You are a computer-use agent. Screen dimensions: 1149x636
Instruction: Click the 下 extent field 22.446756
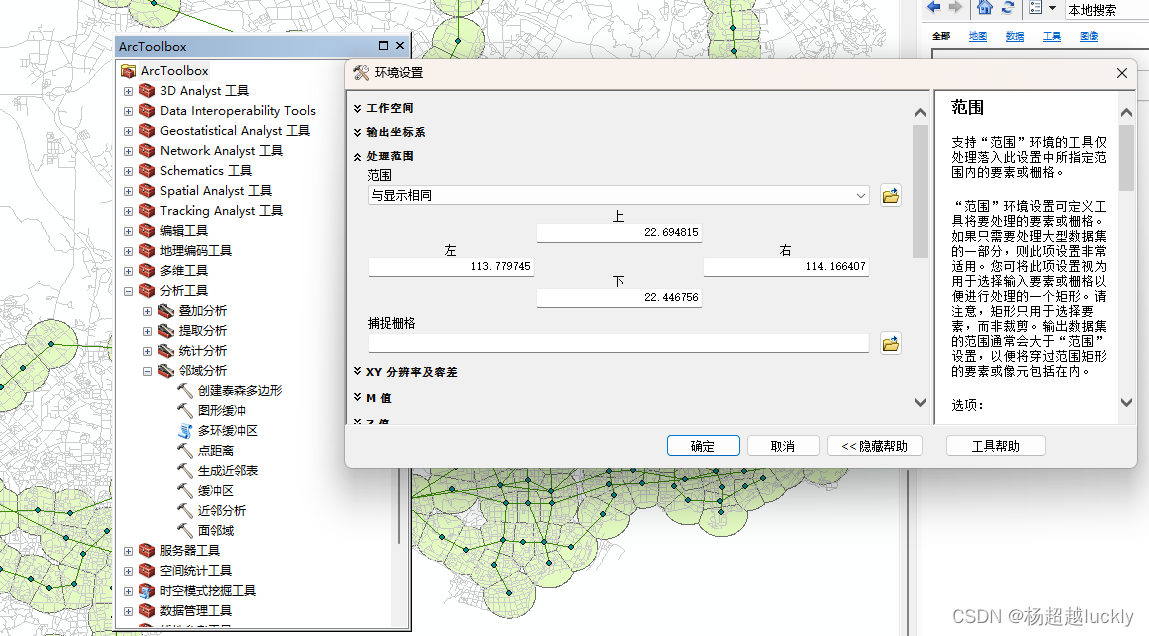click(619, 297)
